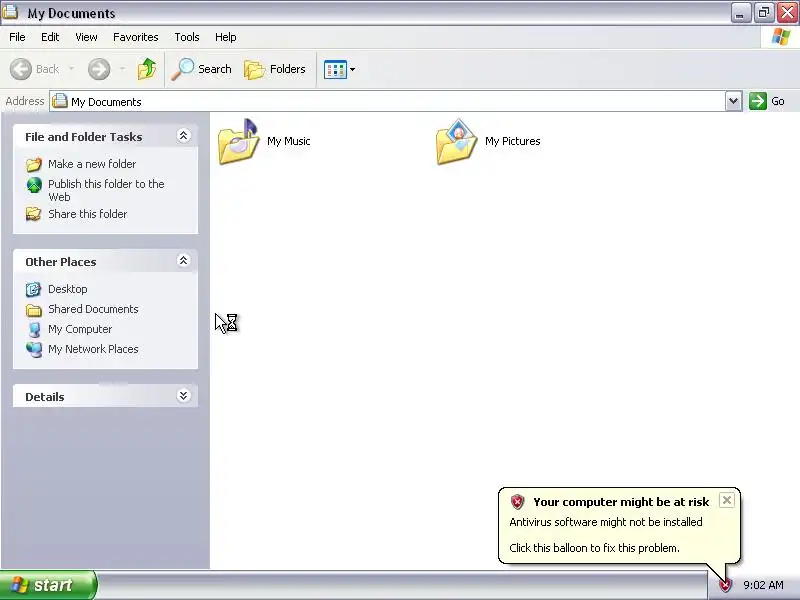The width and height of the screenshot is (800, 600).
Task: Go to Desktop in Other Places
Action: [67, 289]
